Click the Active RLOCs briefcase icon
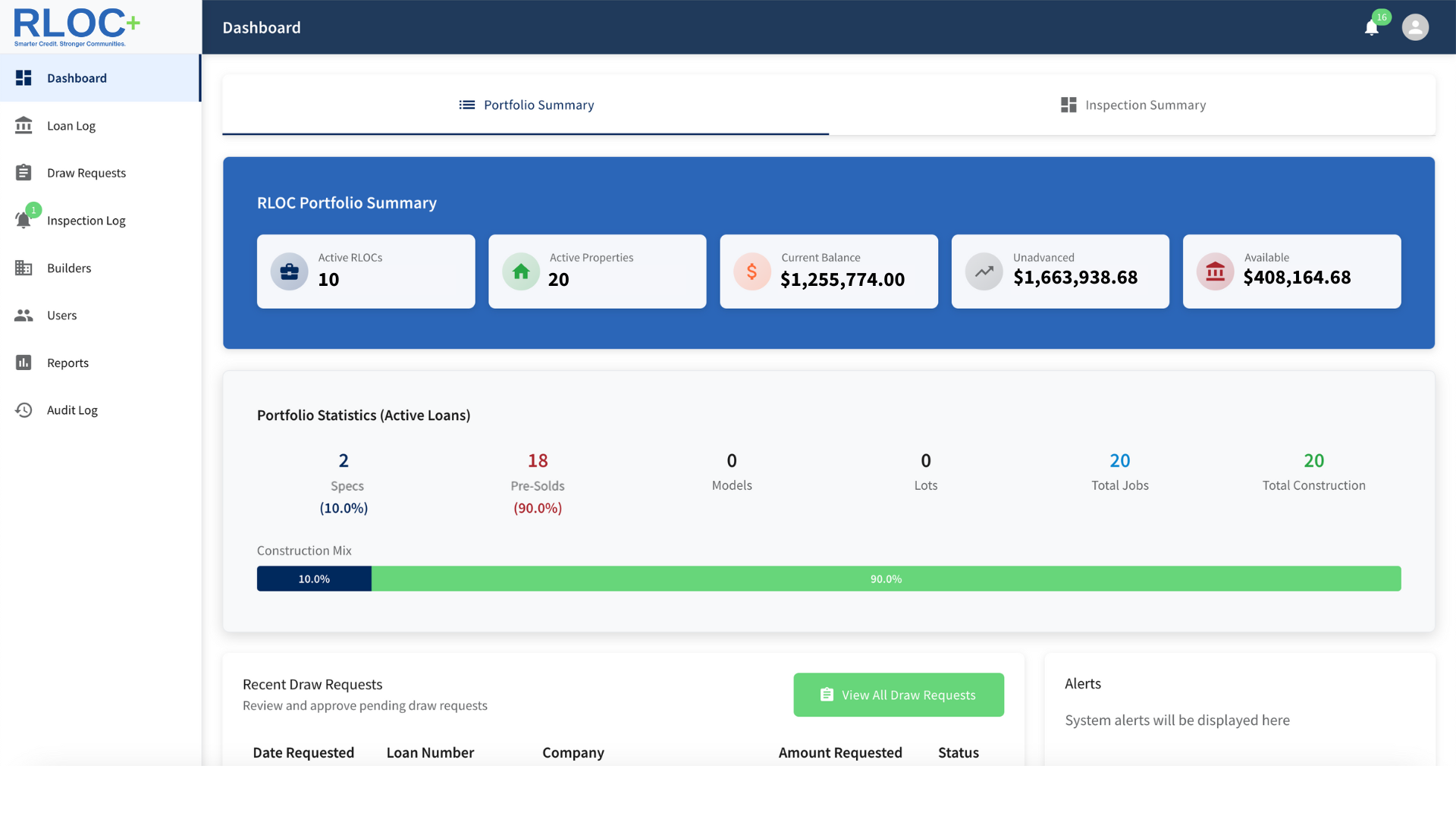This screenshot has height=819, width=1456. [289, 271]
